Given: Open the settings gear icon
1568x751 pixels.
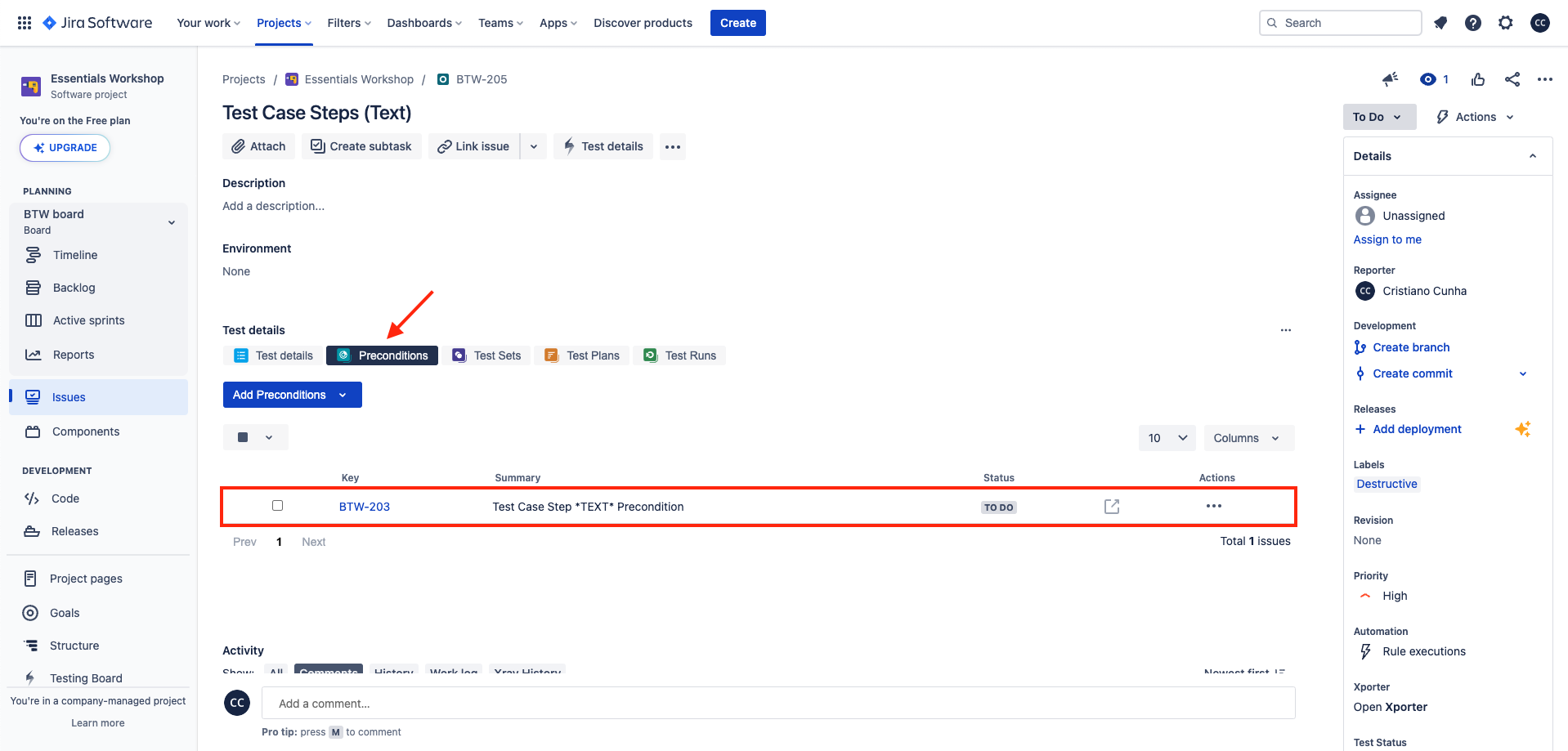Looking at the screenshot, I should click(x=1506, y=23).
